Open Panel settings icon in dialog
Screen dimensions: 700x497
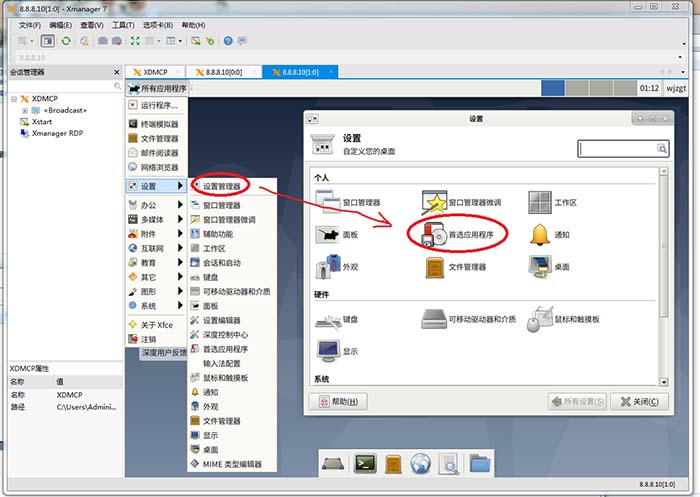[328, 234]
